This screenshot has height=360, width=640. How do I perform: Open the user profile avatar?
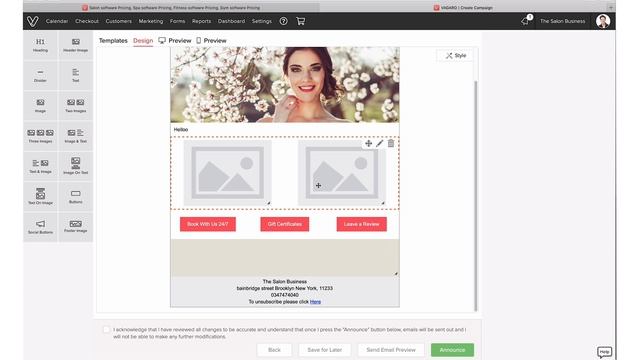603,21
